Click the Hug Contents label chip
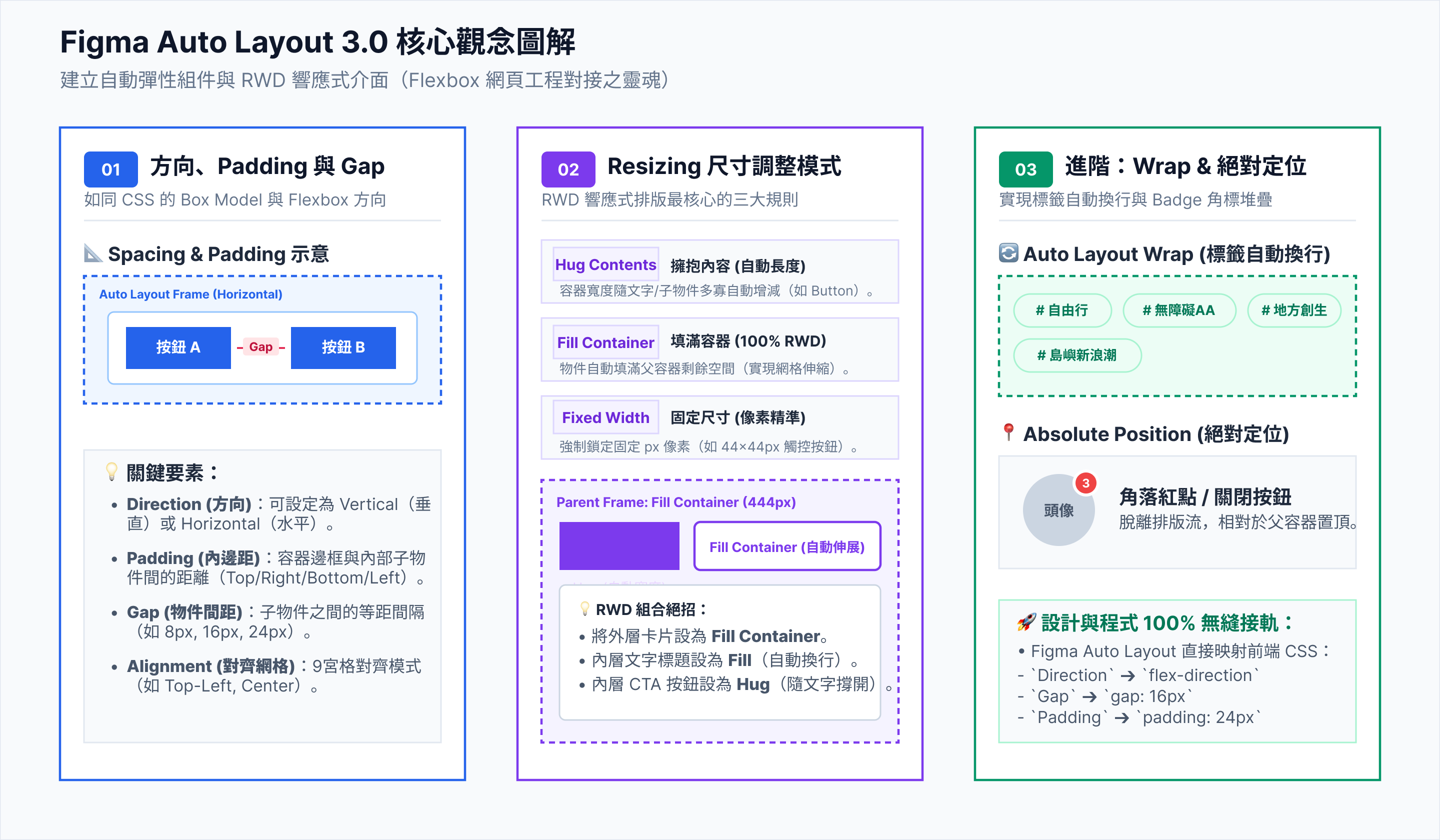 click(605, 264)
